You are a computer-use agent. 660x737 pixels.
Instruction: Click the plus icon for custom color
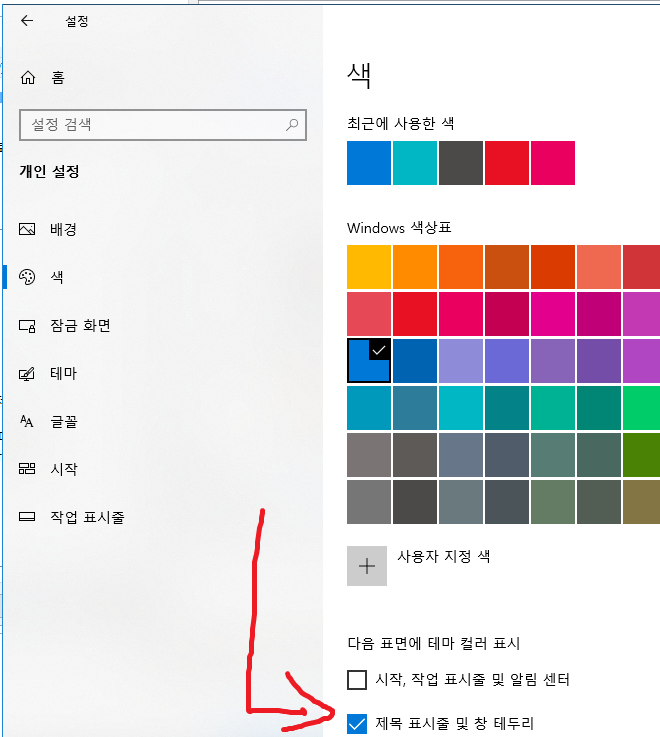(367, 566)
